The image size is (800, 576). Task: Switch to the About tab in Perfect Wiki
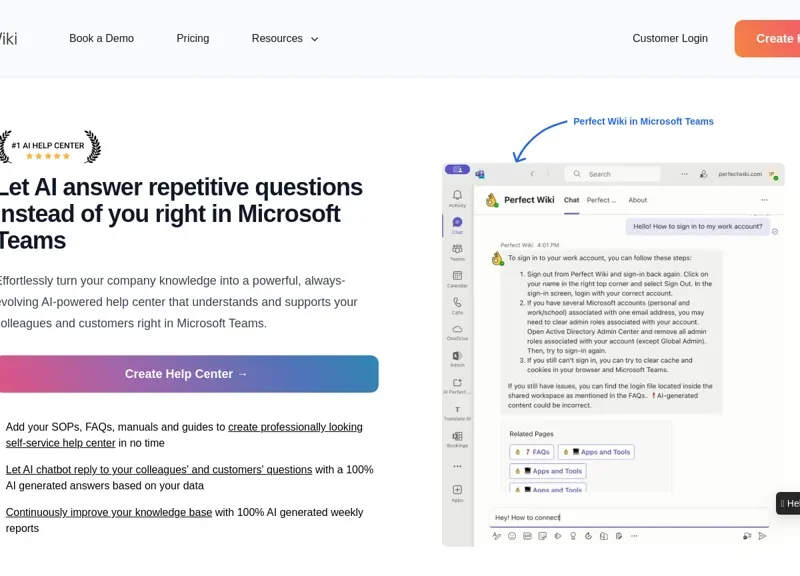pyautogui.click(x=637, y=200)
